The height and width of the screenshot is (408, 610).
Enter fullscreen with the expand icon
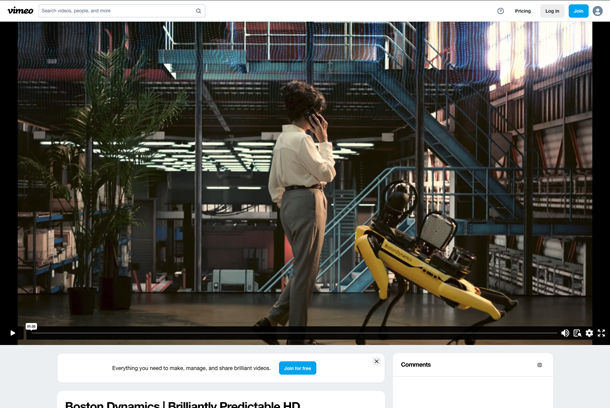601,333
